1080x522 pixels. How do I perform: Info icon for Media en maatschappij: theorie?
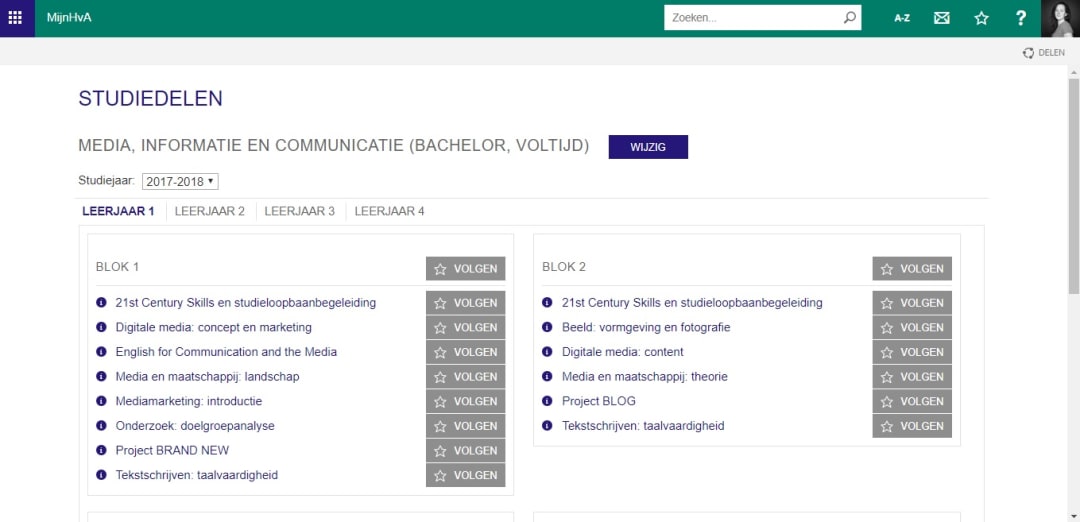(548, 377)
